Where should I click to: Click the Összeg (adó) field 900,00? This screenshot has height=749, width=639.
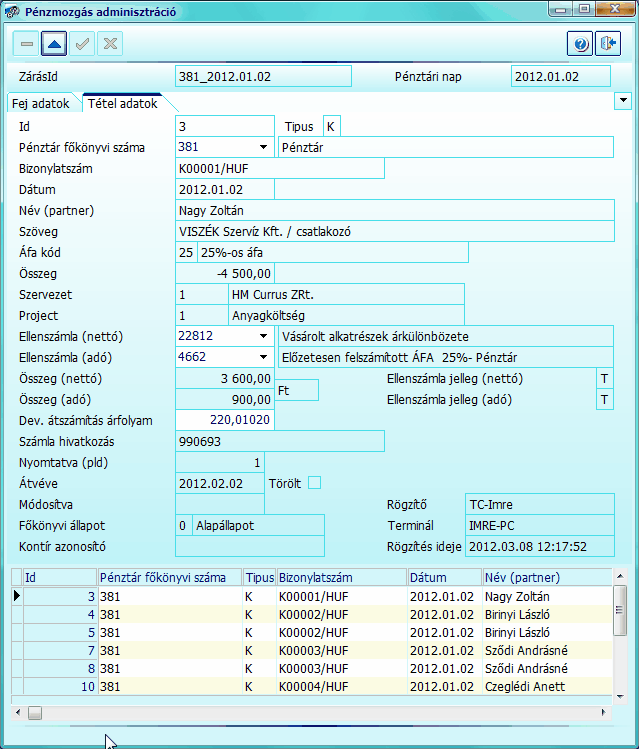225,399
